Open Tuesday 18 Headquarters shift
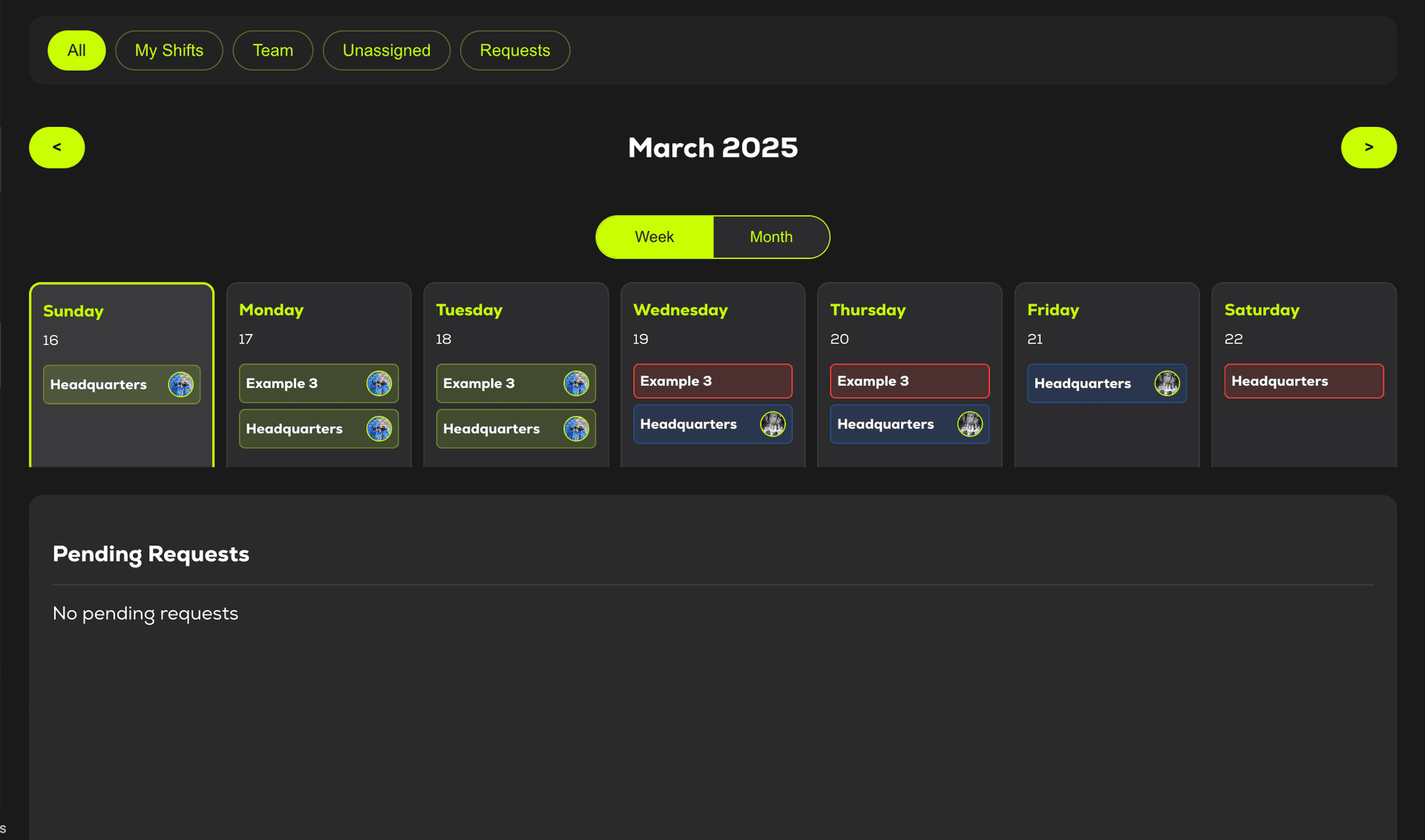This screenshot has height=840, width=1425. (516, 428)
